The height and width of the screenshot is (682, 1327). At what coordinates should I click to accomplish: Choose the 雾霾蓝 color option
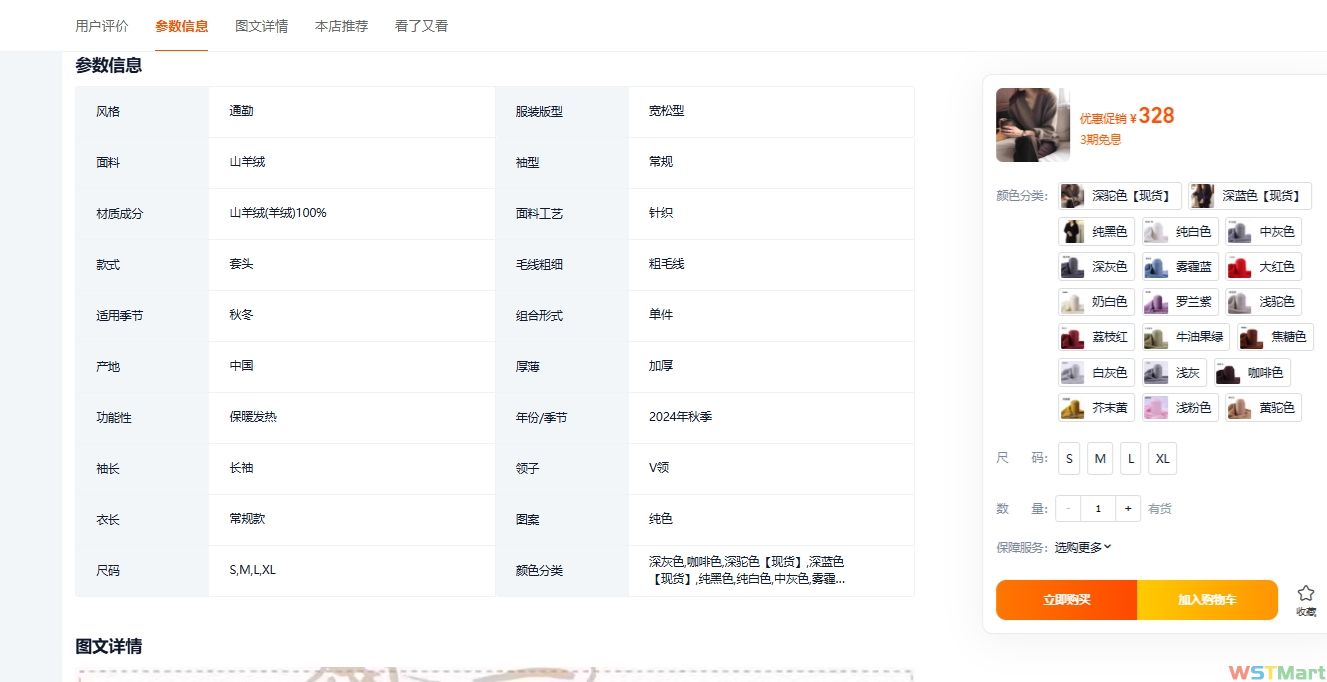(1180, 267)
